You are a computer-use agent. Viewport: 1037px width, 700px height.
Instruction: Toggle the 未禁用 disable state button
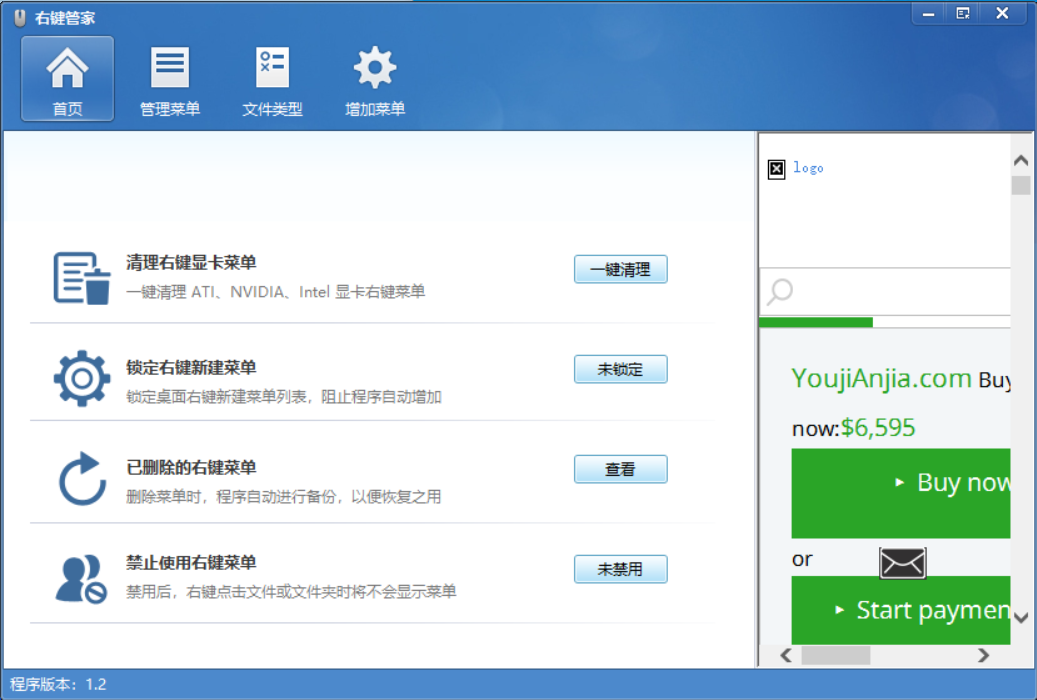(x=620, y=569)
